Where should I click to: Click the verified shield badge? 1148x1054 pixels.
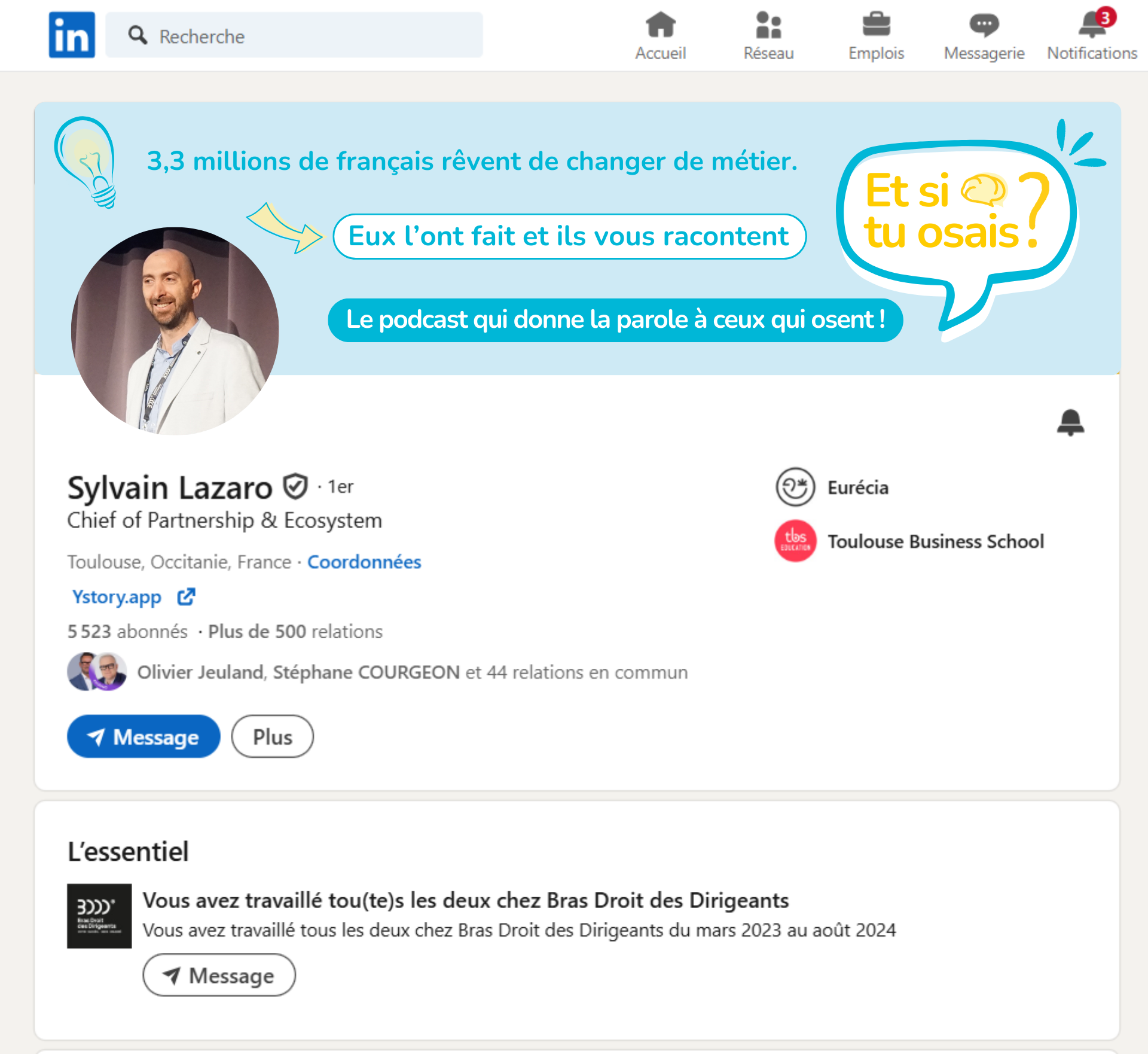[x=295, y=487]
